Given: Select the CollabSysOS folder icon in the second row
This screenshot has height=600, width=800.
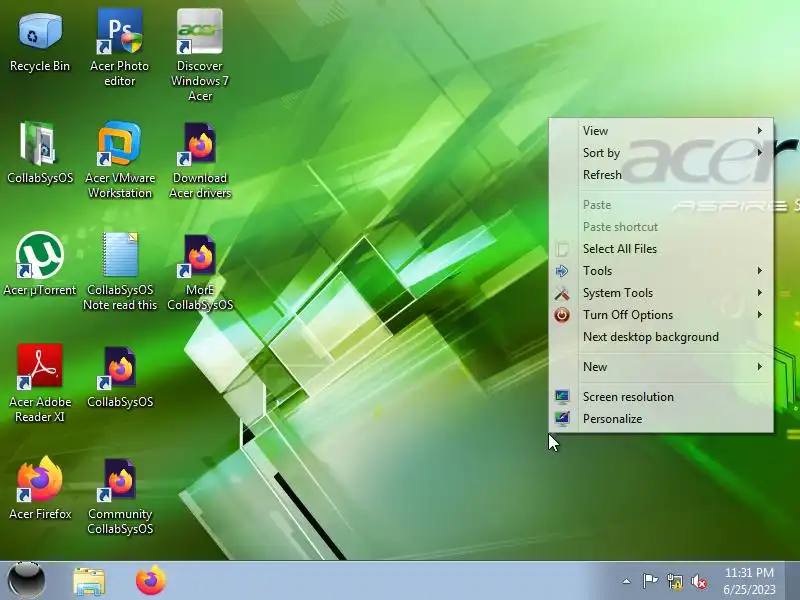Looking at the screenshot, I should pos(40,153).
